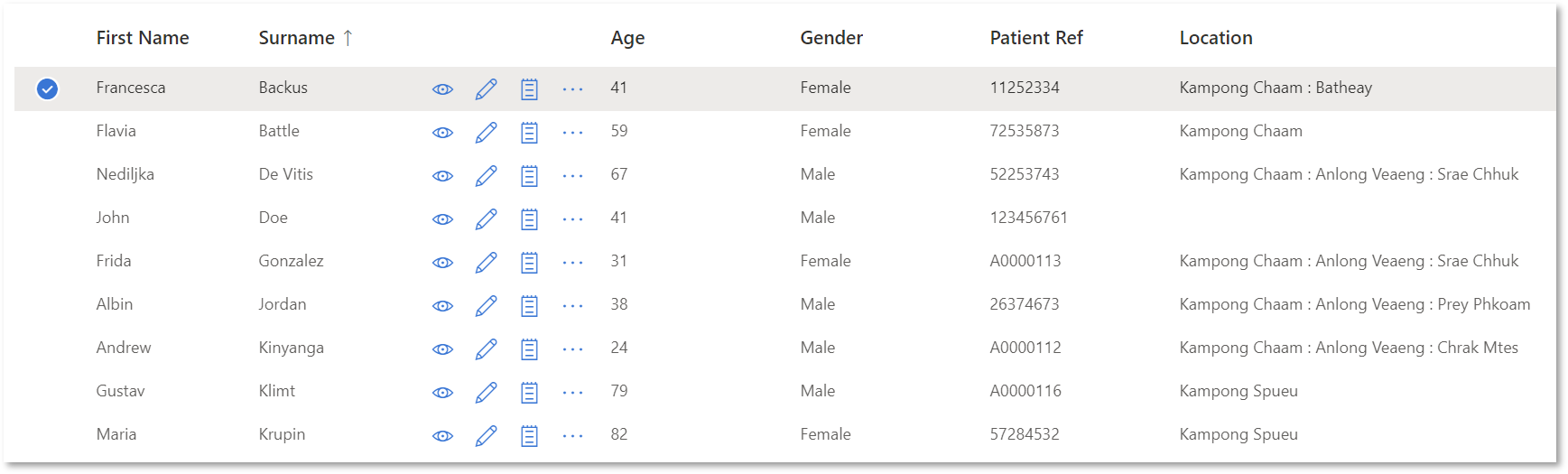Open more options ellipsis for Francesca Backus

coord(572,89)
